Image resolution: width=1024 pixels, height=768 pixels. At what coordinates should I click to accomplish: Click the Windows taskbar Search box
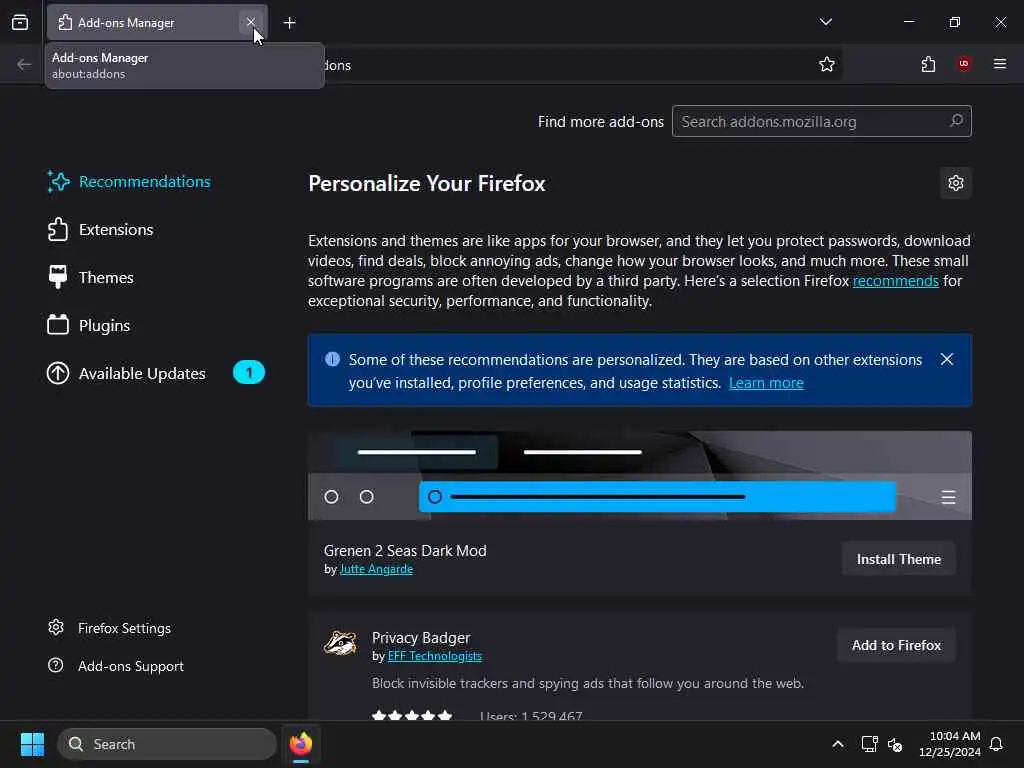point(167,744)
